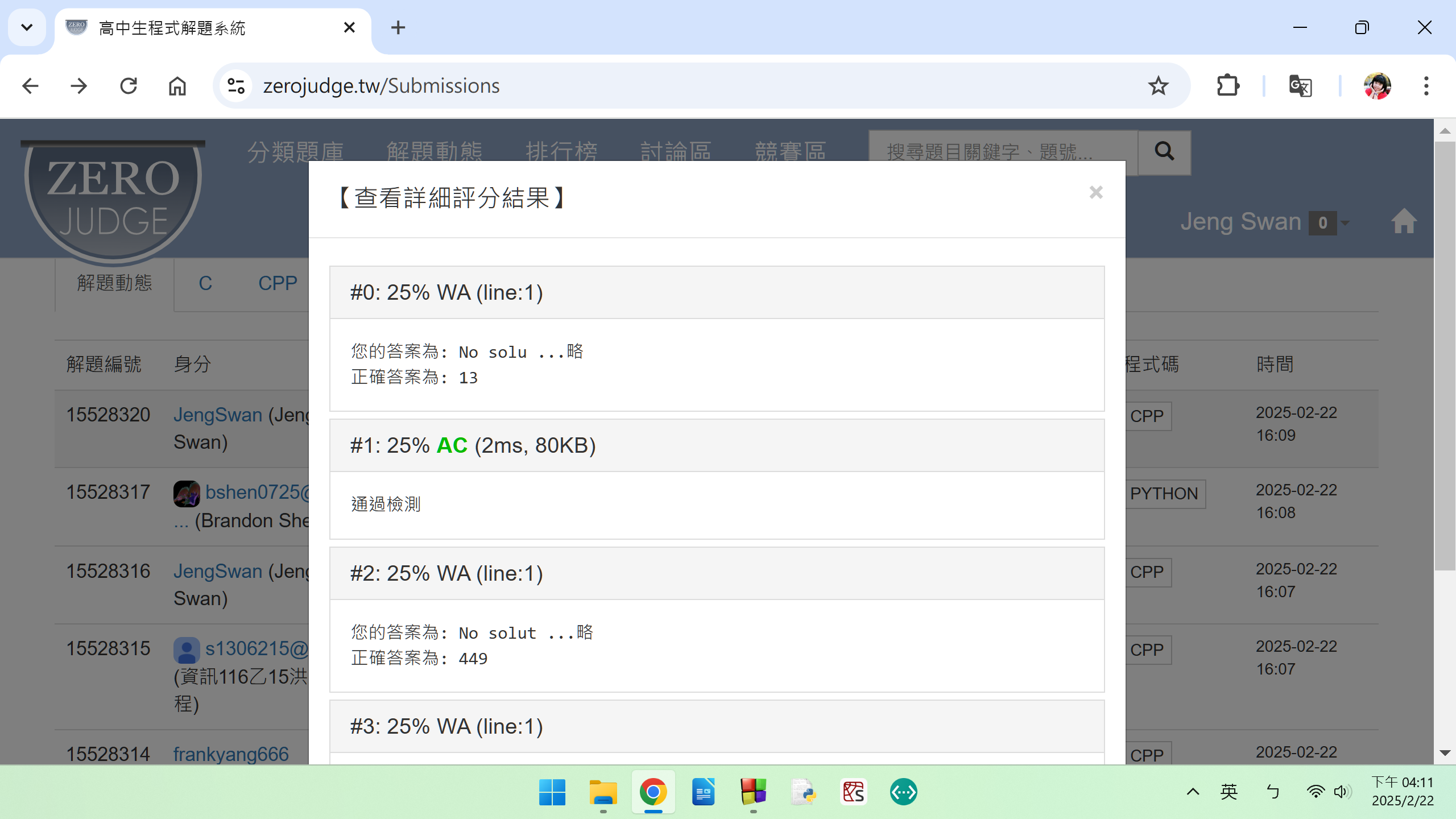Click the CPP code button for 15528316
Viewport: 1456px width, 819px height.
[x=1147, y=572]
